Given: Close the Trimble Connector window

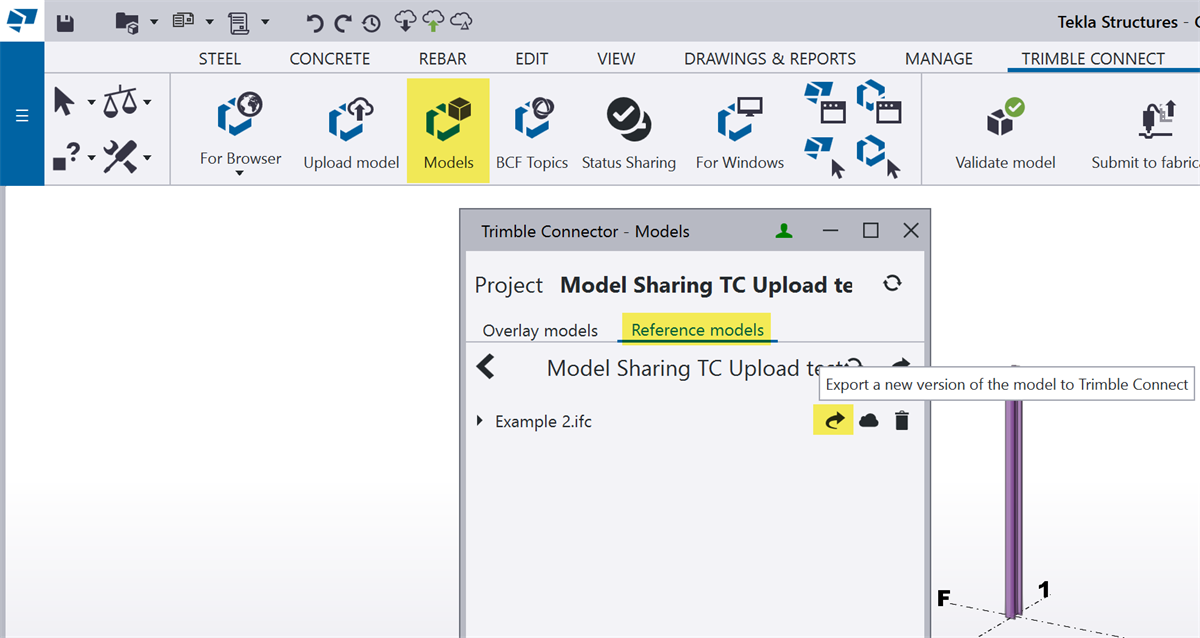Looking at the screenshot, I should (x=911, y=231).
